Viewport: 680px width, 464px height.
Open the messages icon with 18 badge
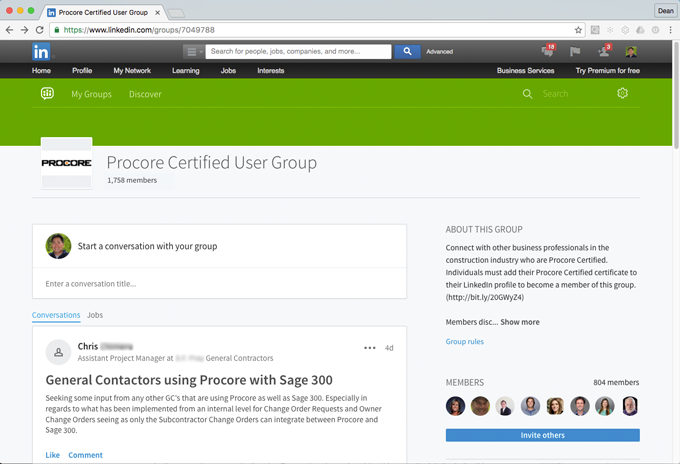click(x=548, y=51)
